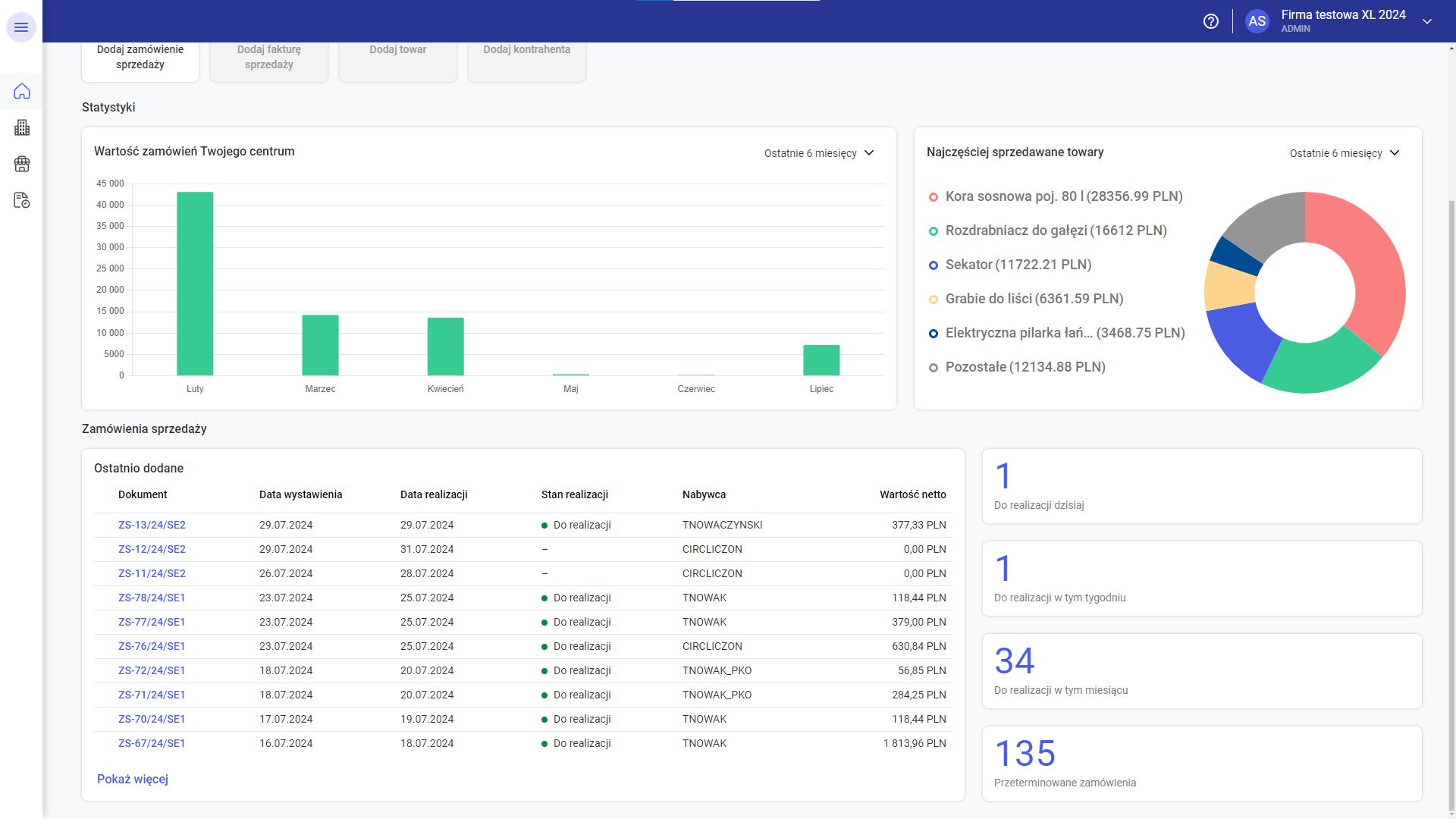This screenshot has height=819, width=1456.
Task: Select the Marzec bar in chart
Action: (320, 345)
